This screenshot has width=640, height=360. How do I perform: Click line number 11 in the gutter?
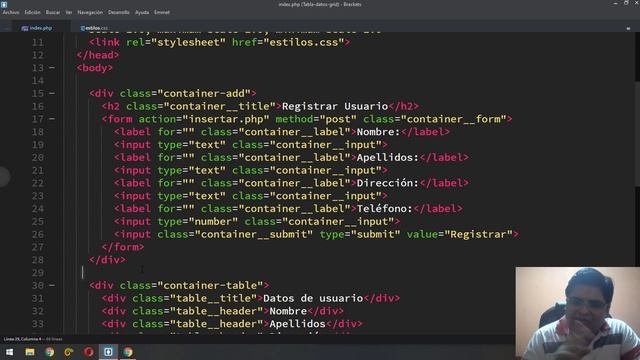click(x=38, y=42)
